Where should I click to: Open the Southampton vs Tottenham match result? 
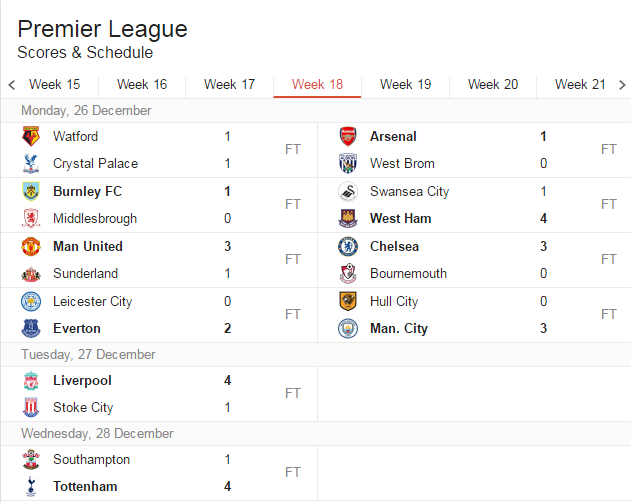[x=292, y=473]
